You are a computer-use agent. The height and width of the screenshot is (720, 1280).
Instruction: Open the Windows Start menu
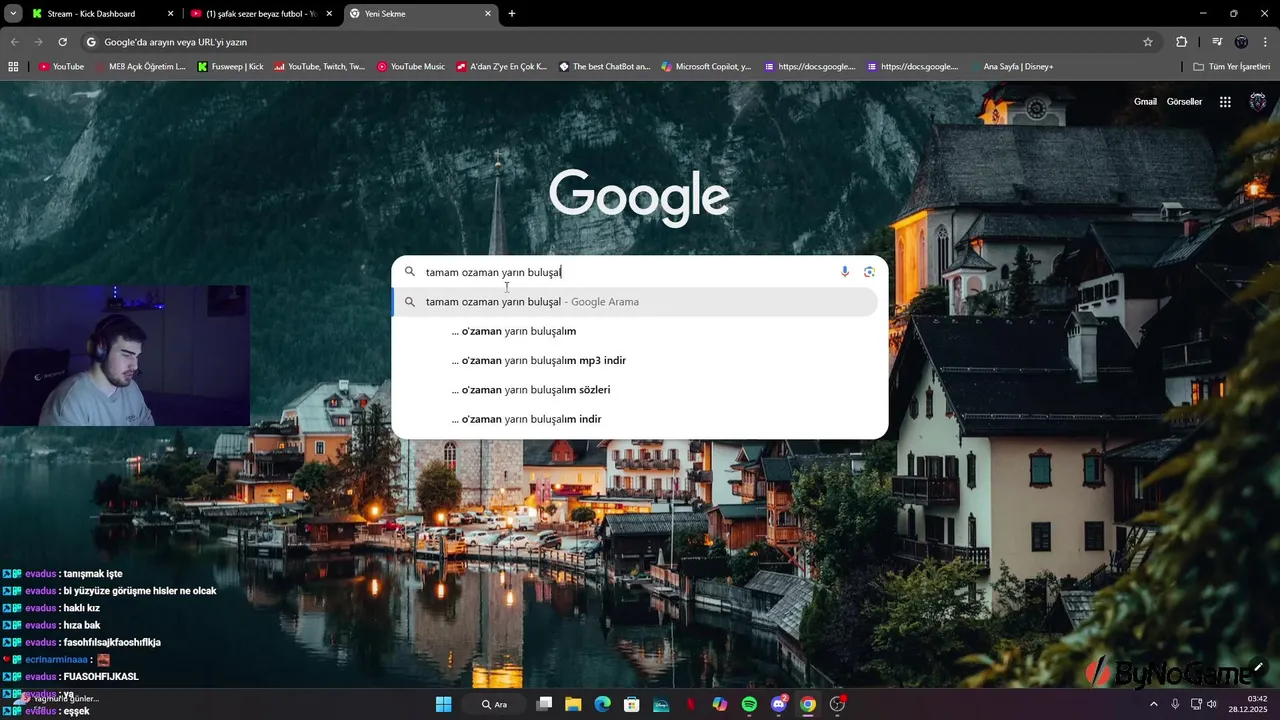pyautogui.click(x=444, y=704)
